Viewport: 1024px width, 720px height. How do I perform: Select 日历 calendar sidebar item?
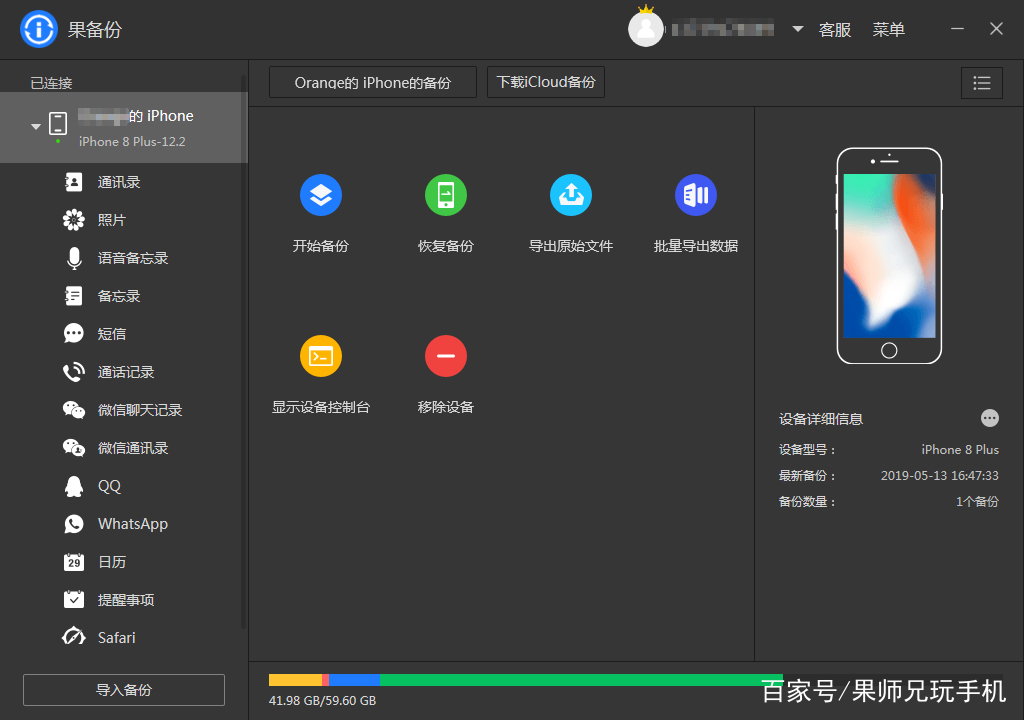pos(123,562)
